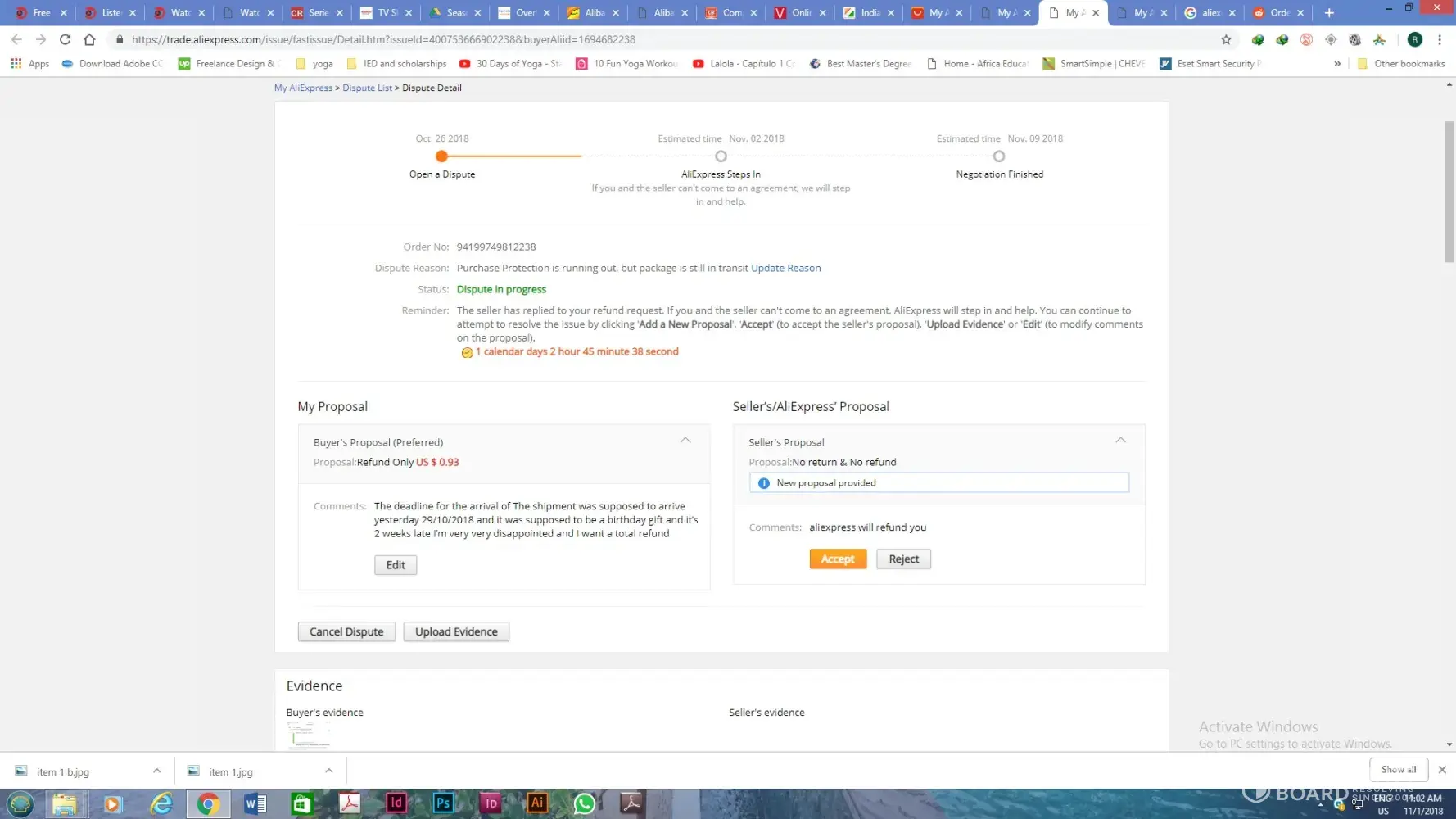Collapse the Seller's Proposal panel
The width and height of the screenshot is (1456, 819).
pos(1120,441)
